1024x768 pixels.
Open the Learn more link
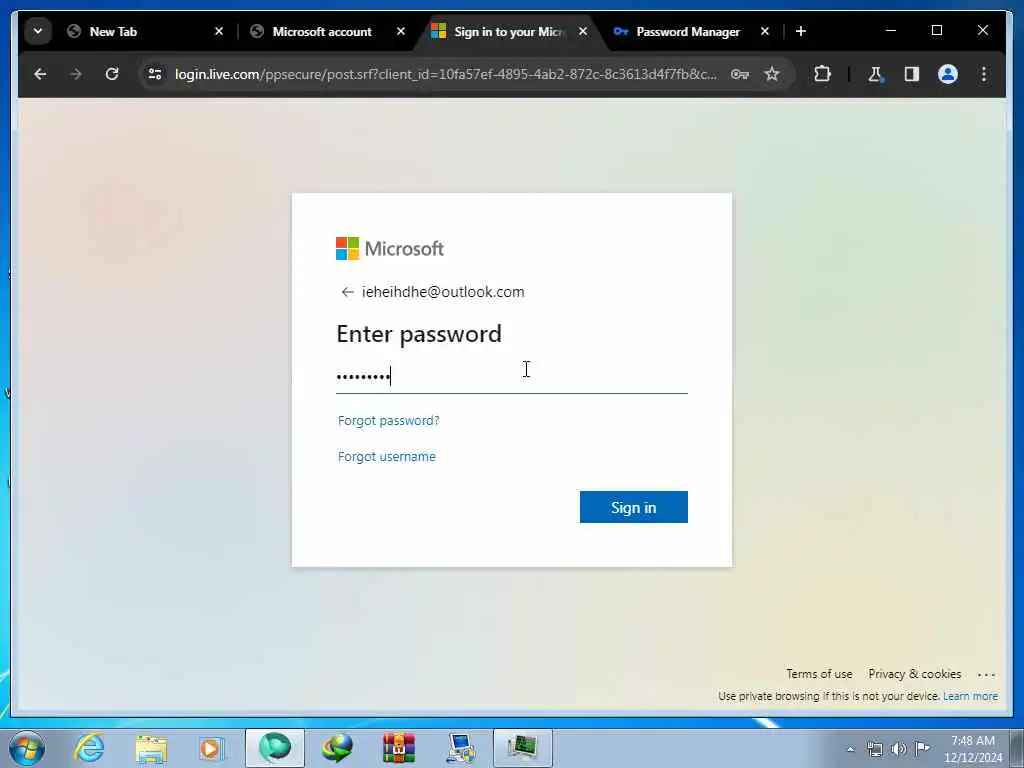[970, 696]
